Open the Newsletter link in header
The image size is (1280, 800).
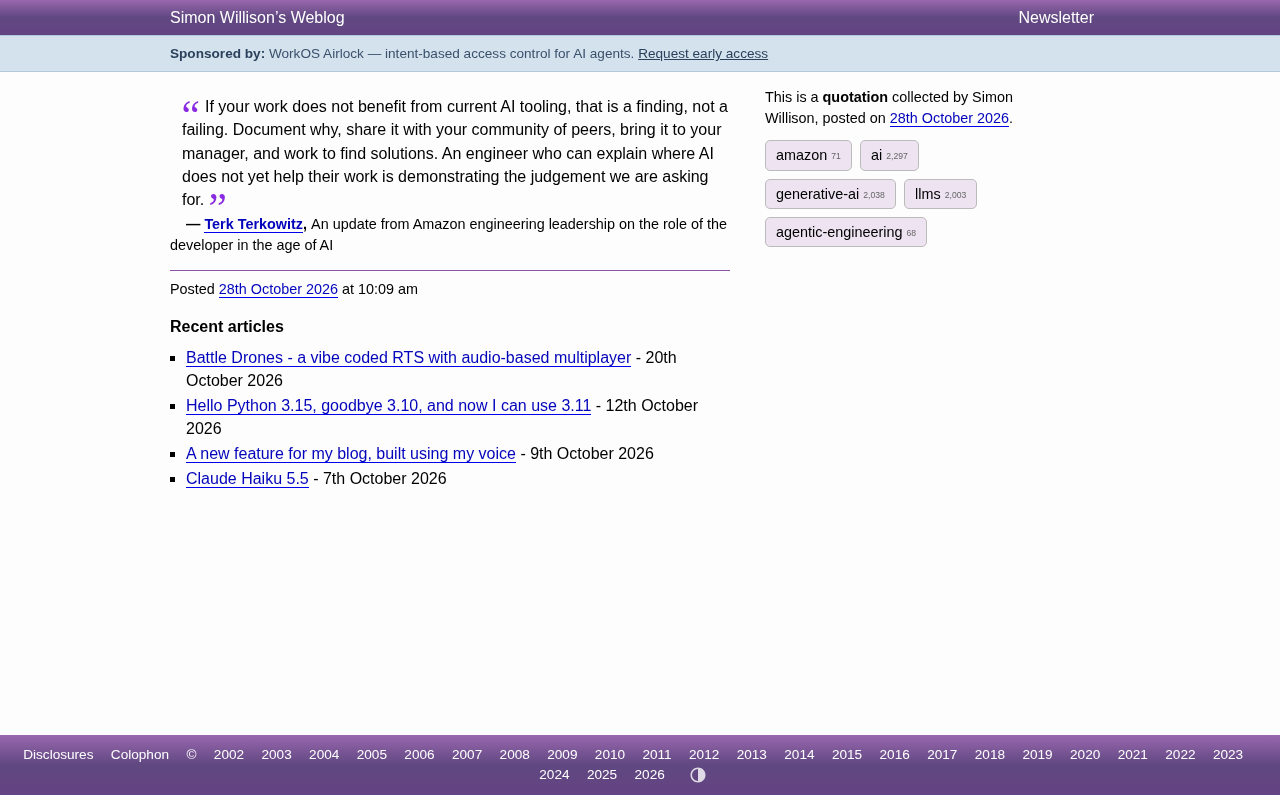(x=1056, y=18)
